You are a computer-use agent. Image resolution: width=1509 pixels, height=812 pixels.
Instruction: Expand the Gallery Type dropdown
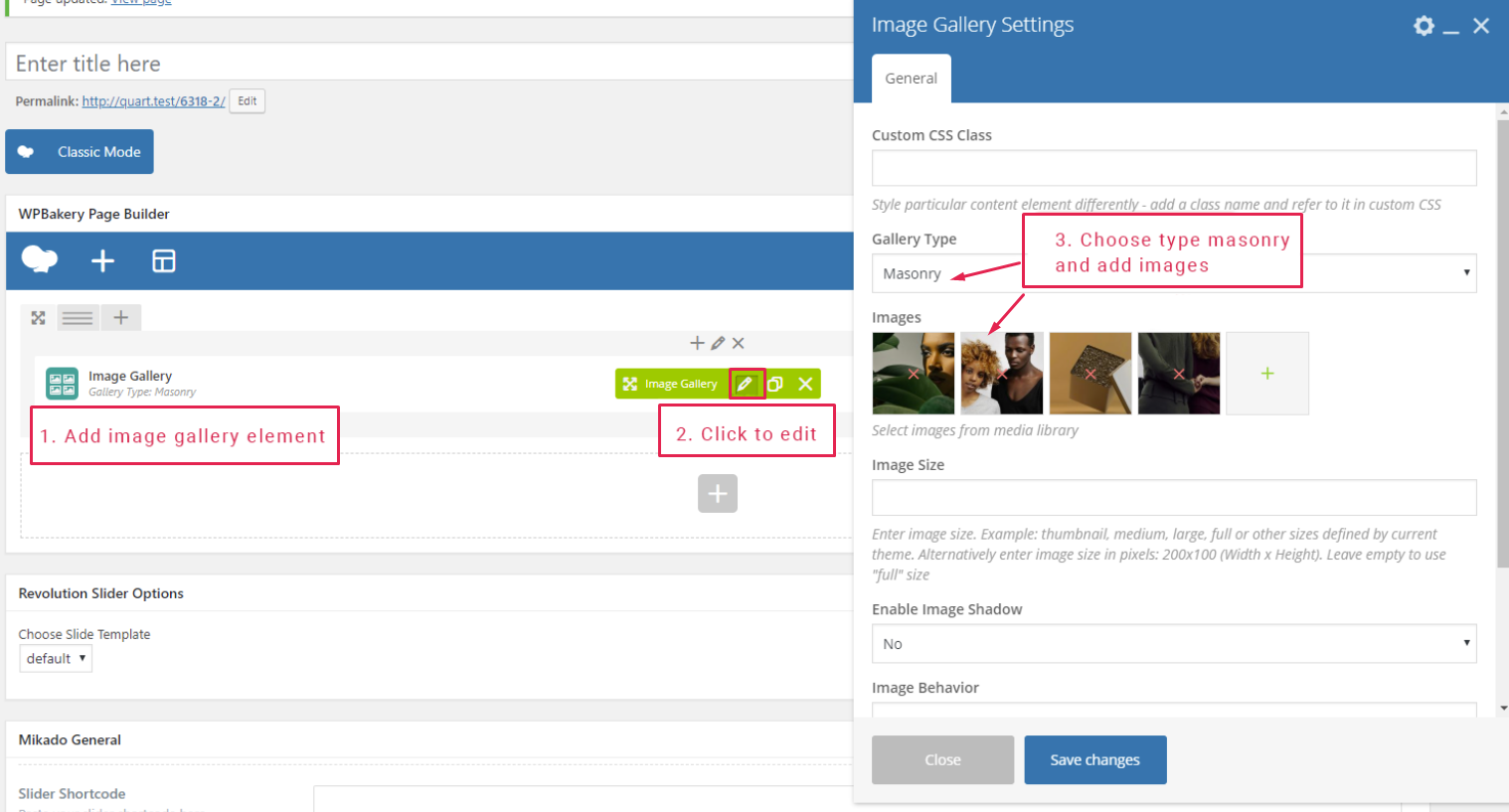(x=1173, y=273)
